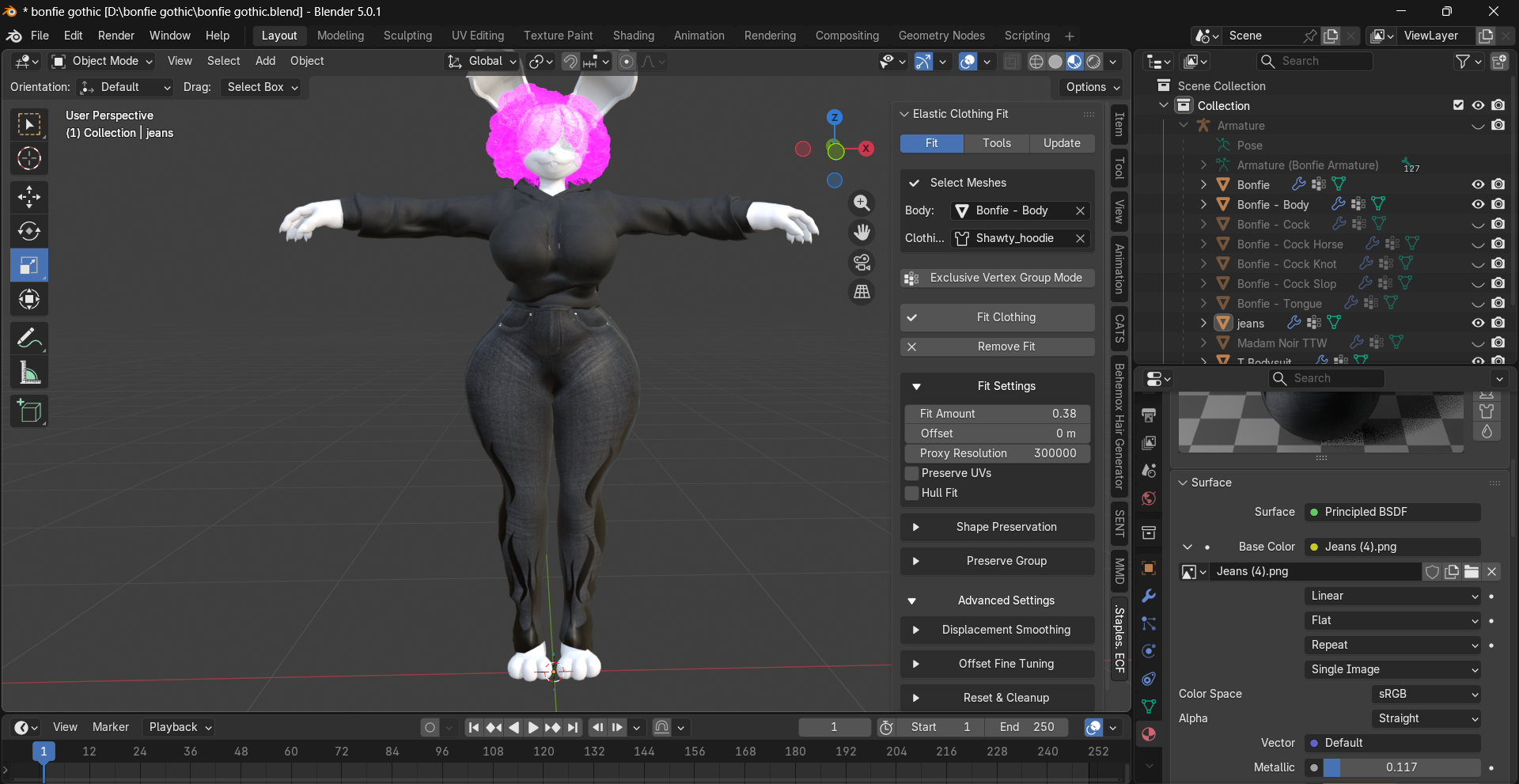Expand the Displacement Smoothing section

click(998, 630)
